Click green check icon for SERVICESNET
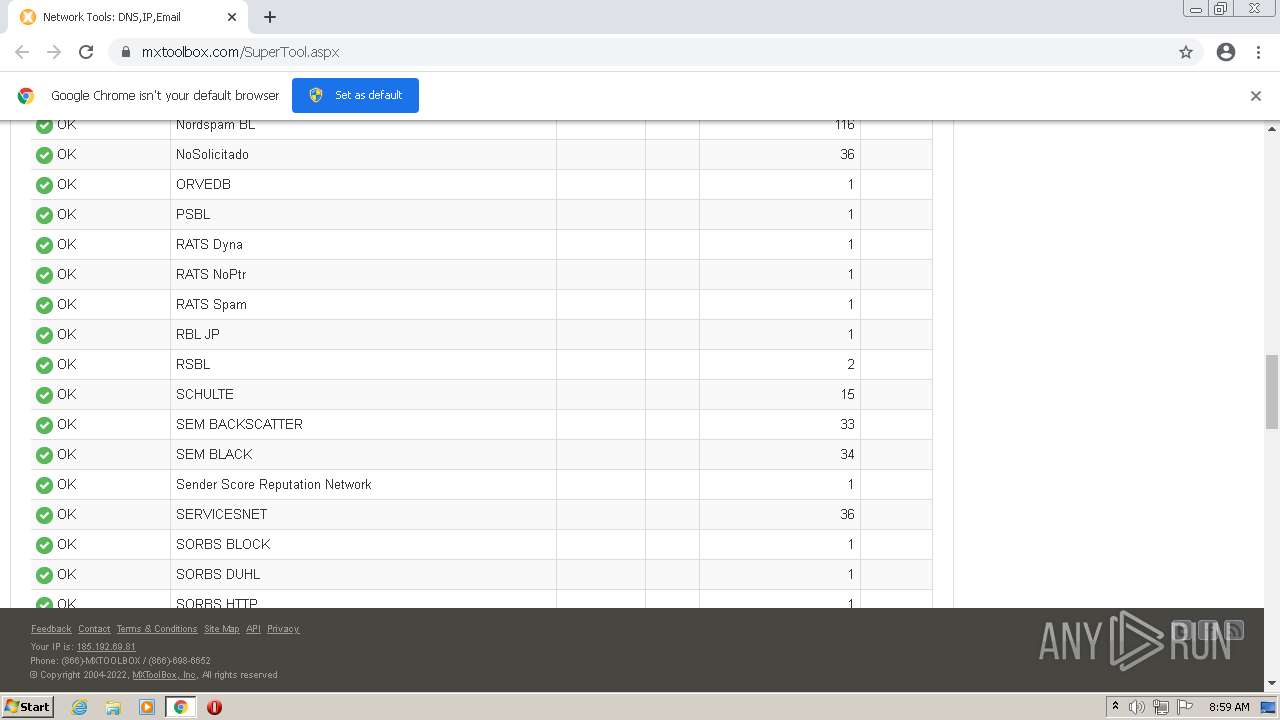1280x720 pixels. (x=44, y=515)
